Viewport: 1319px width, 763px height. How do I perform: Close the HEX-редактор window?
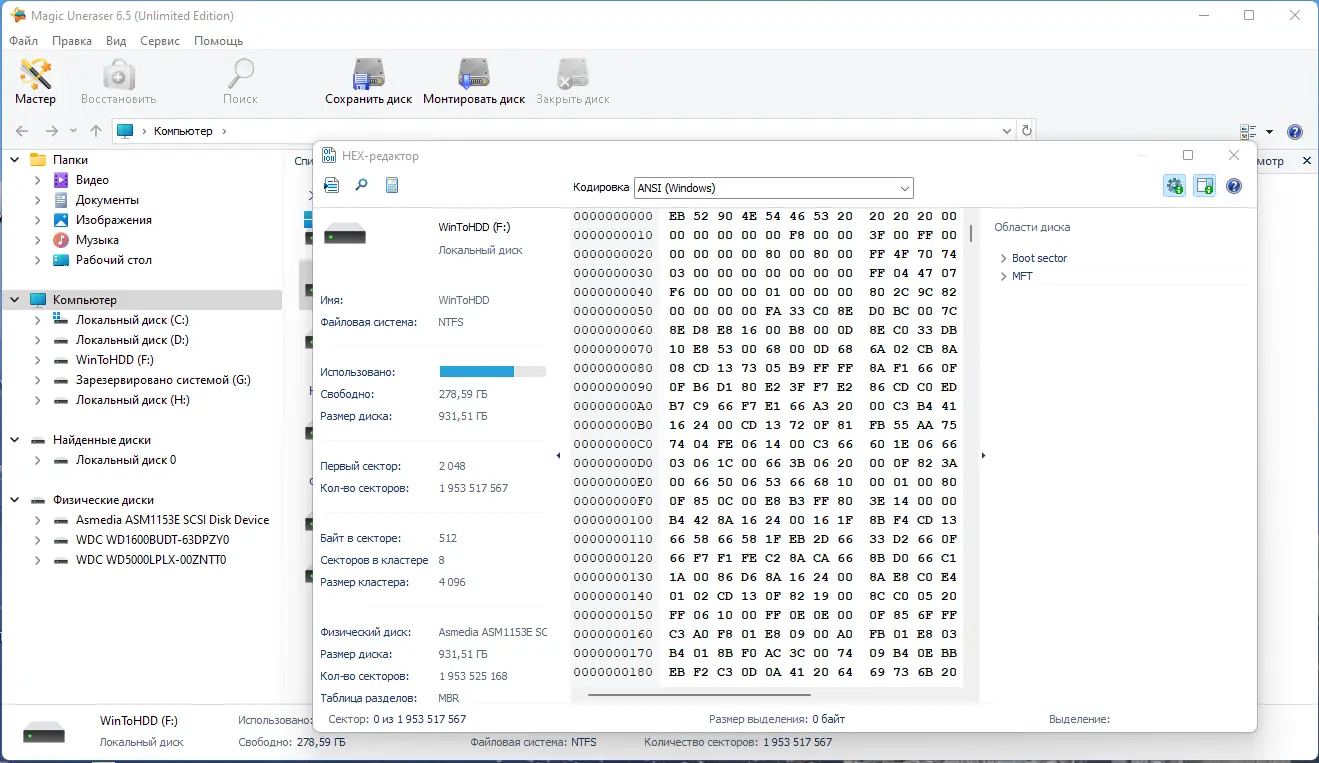coord(1234,155)
